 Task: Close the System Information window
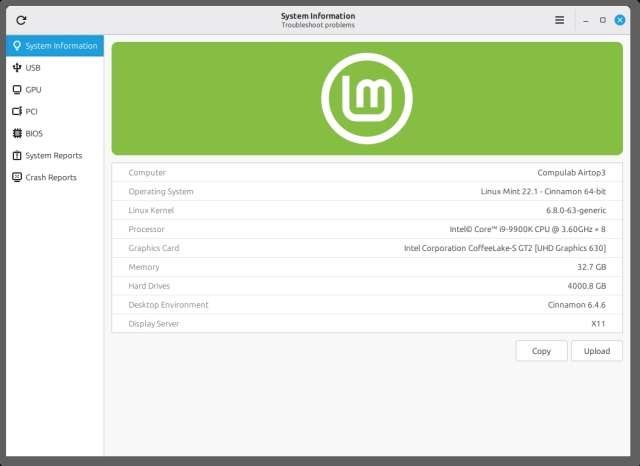tap(620, 20)
